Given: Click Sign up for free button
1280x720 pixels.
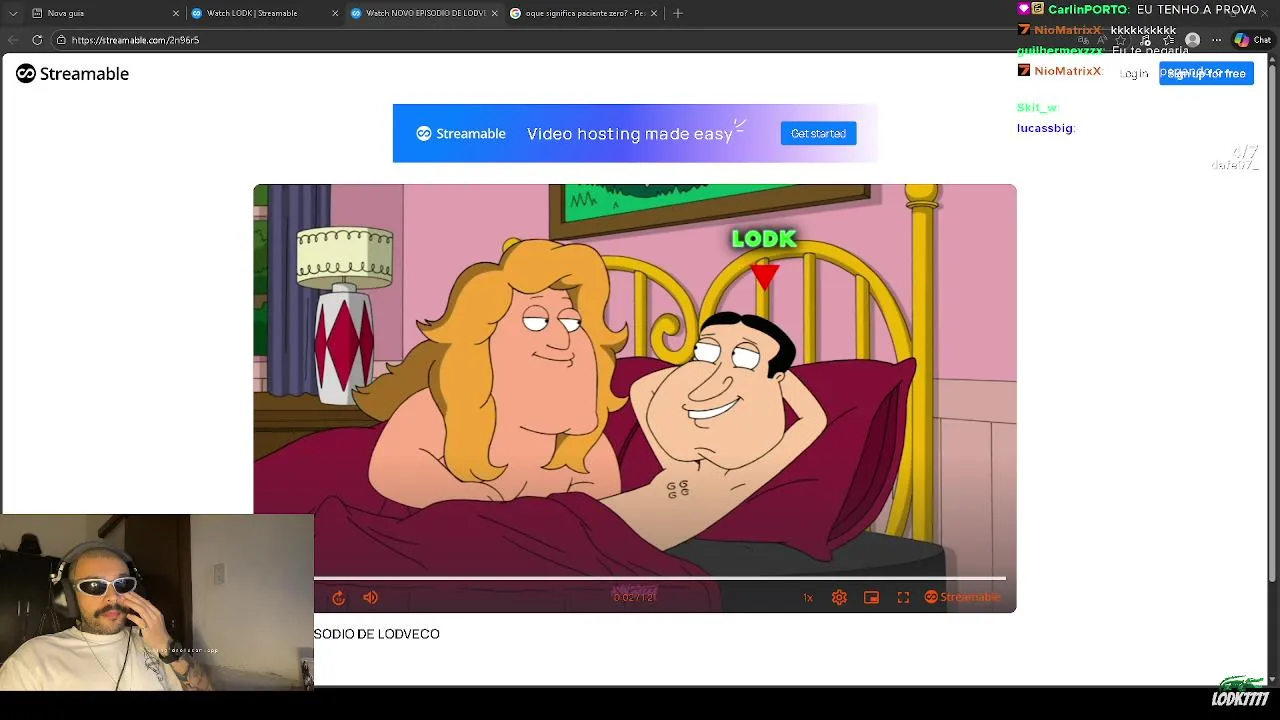Looking at the screenshot, I should [x=1206, y=73].
